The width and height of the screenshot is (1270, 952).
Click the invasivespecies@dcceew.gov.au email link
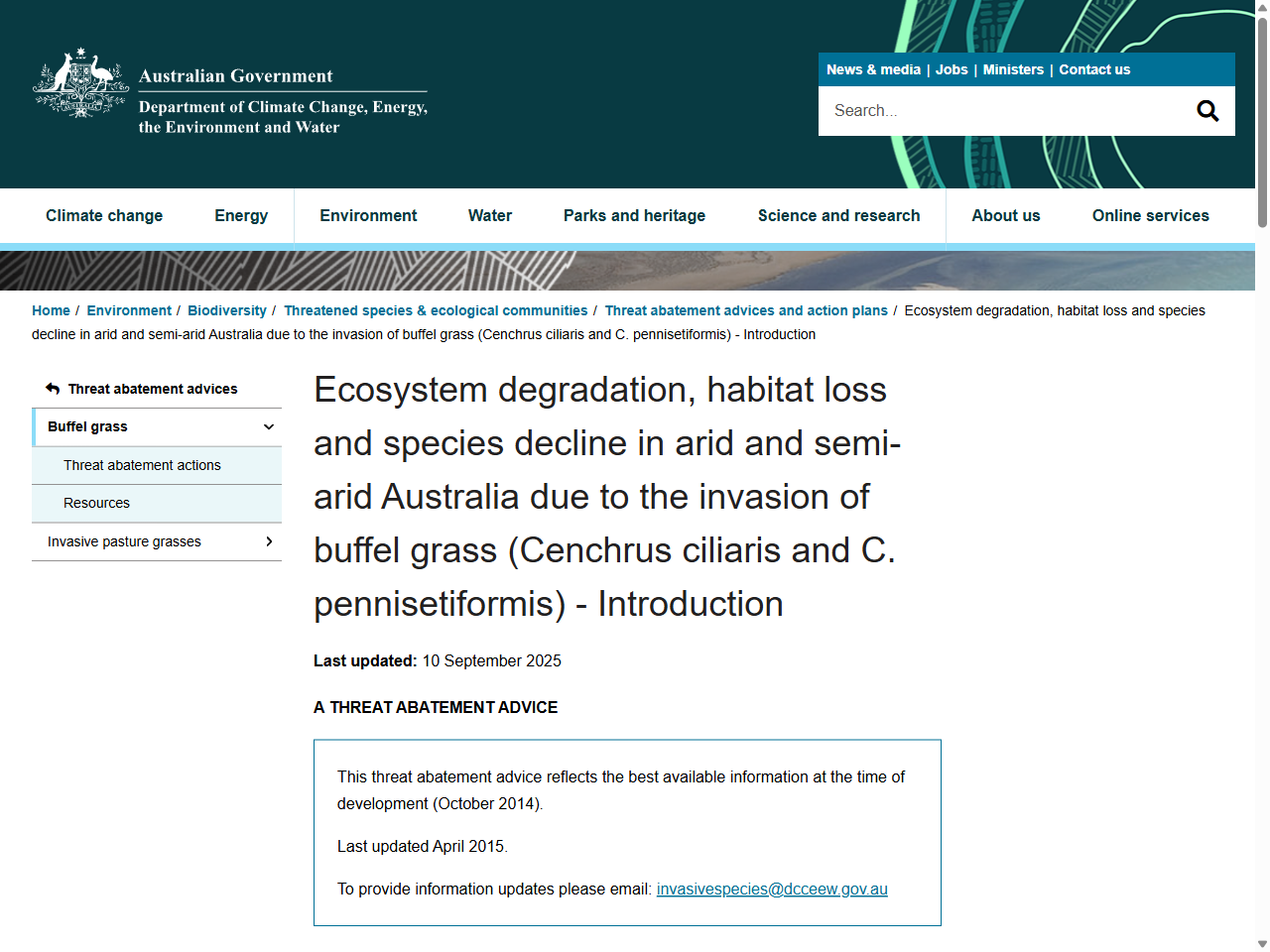point(772,889)
